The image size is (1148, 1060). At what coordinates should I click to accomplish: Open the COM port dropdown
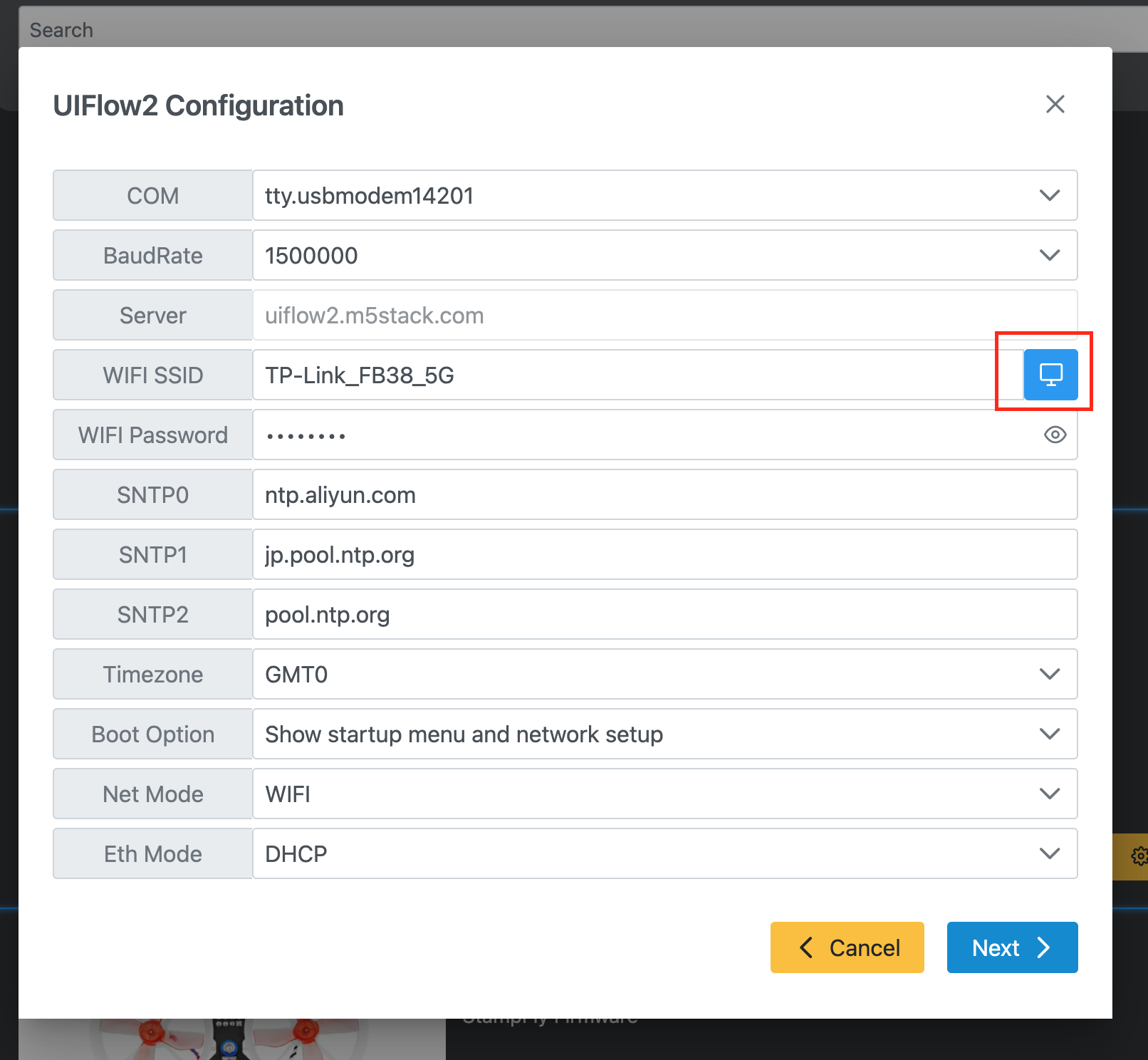click(x=664, y=195)
